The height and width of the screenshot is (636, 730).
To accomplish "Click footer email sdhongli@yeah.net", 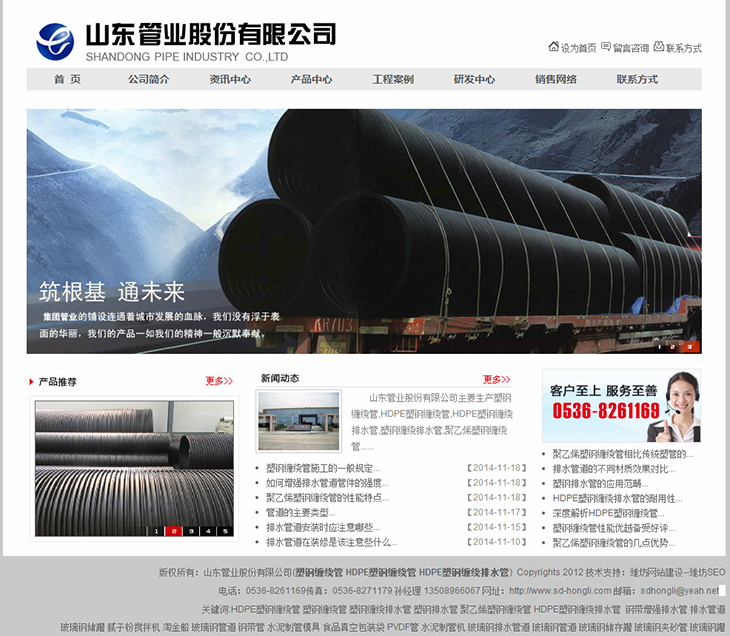I will (680, 591).
